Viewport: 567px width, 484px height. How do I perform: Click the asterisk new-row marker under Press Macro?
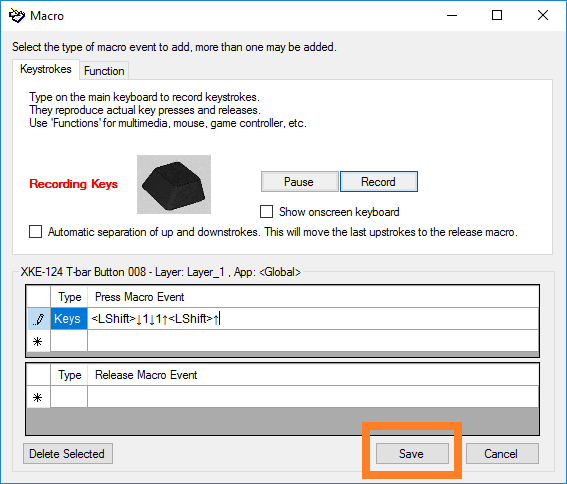(x=38, y=341)
